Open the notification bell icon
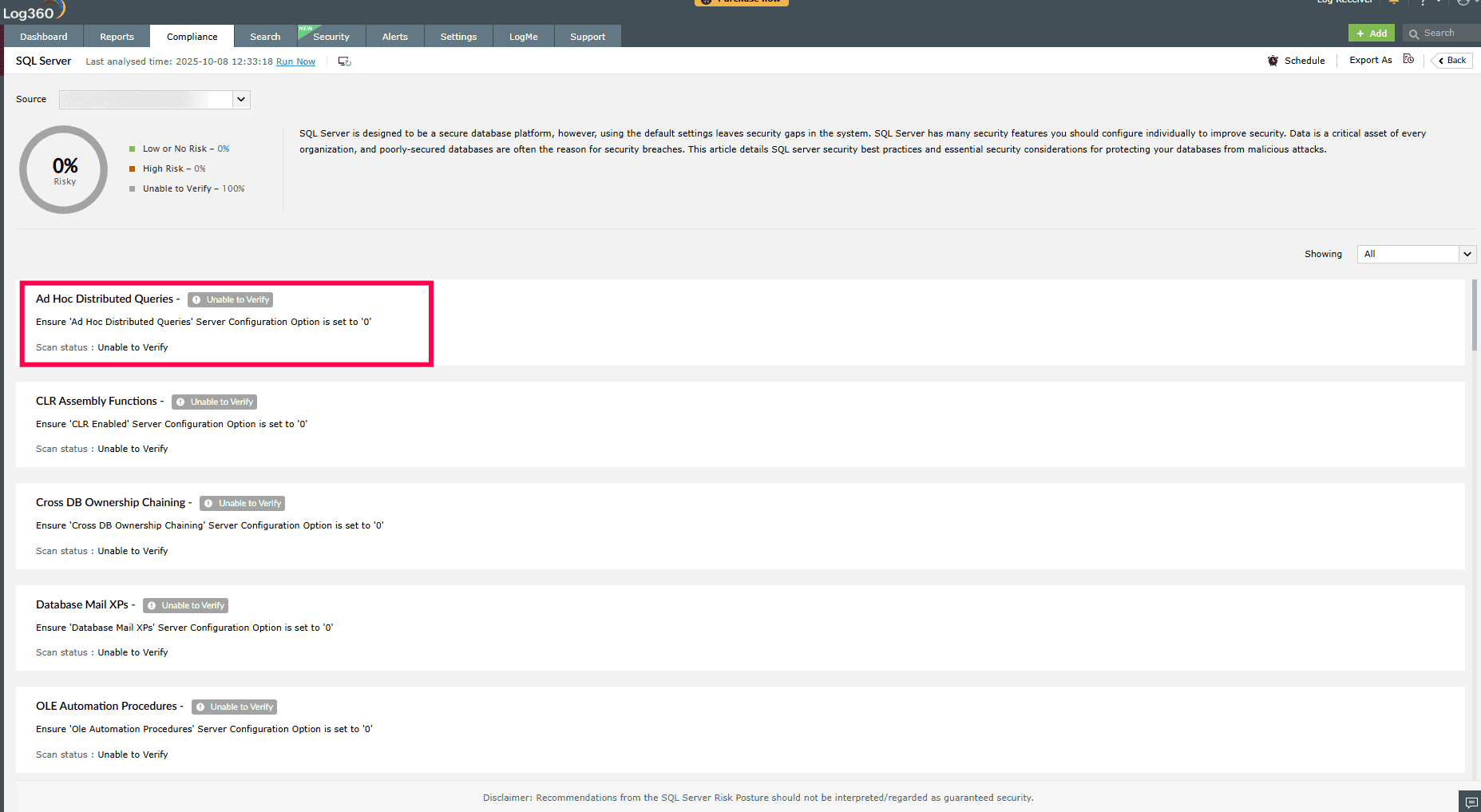 (x=1395, y=3)
